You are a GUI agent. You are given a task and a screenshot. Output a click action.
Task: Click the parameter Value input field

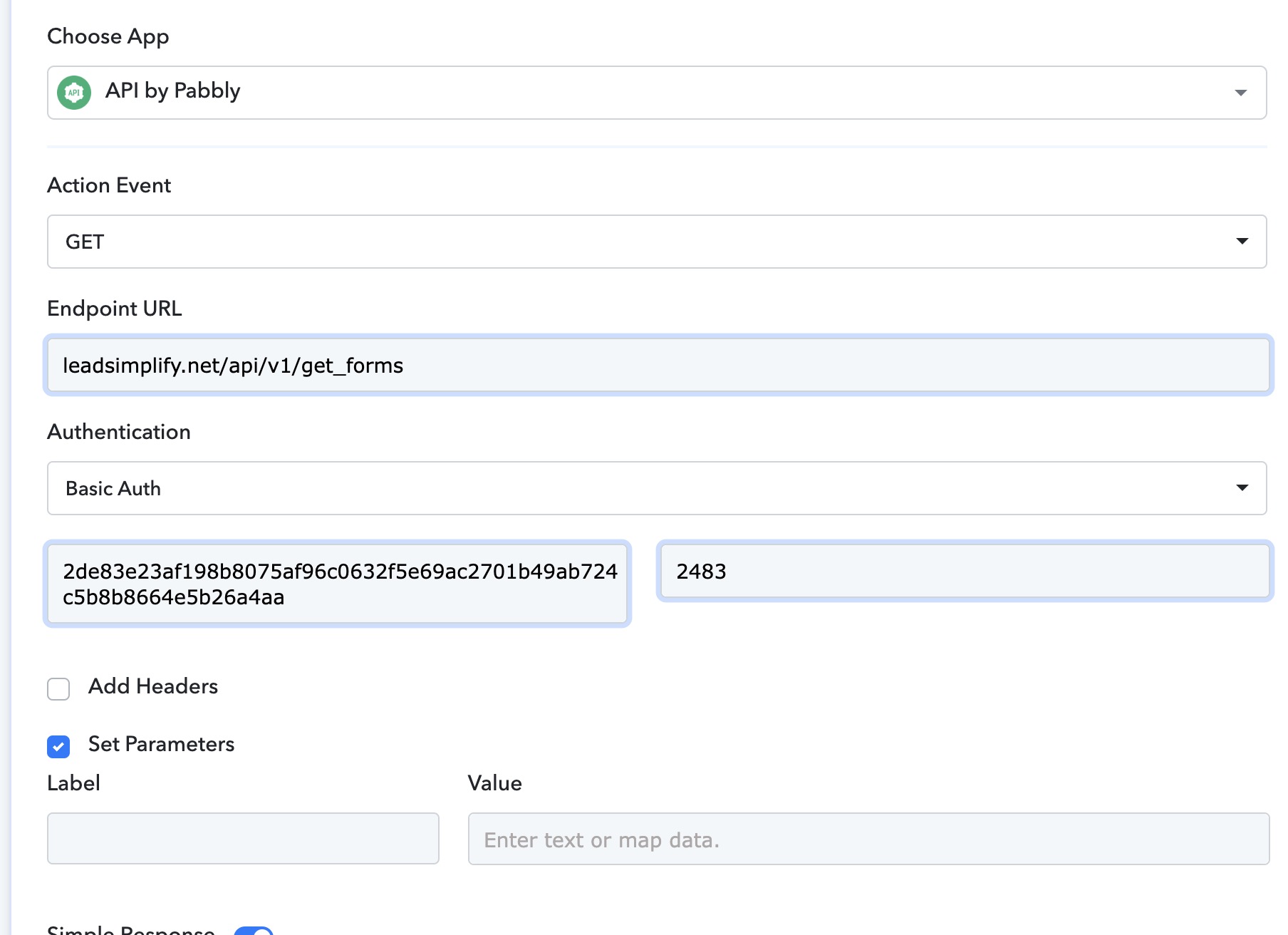pos(868,839)
